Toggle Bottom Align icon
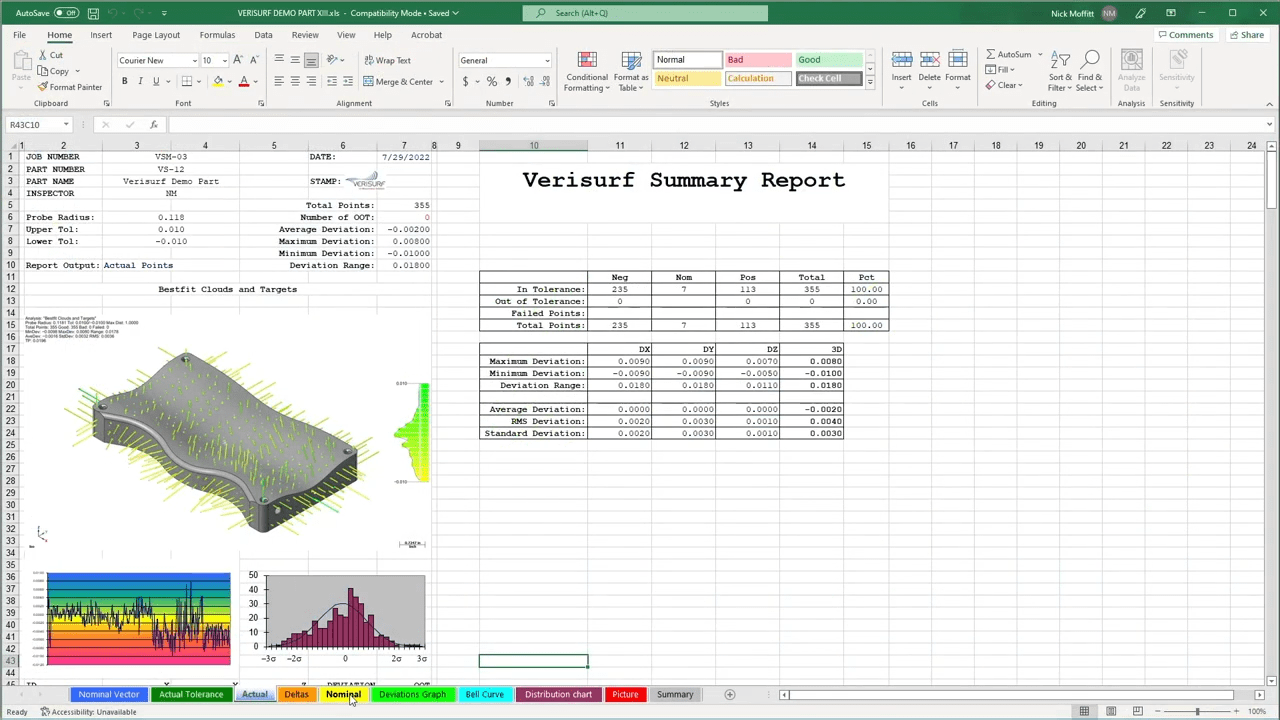Viewport: 1280px width, 720px height. (311, 60)
